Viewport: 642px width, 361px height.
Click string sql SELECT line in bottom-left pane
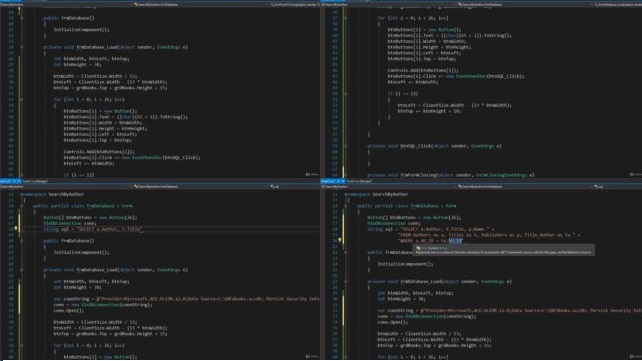click(93, 229)
